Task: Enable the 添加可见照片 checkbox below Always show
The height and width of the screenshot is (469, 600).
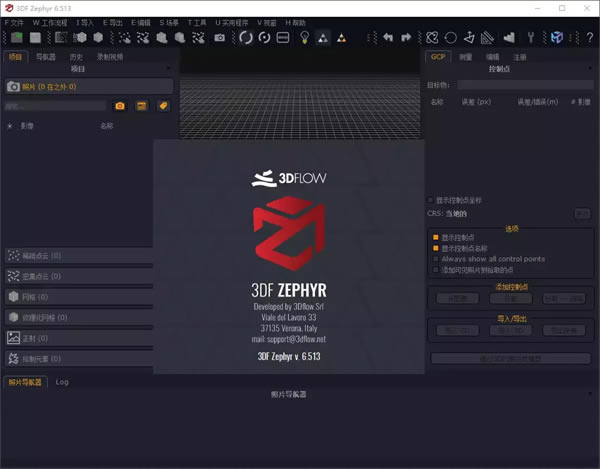Action: [435, 270]
